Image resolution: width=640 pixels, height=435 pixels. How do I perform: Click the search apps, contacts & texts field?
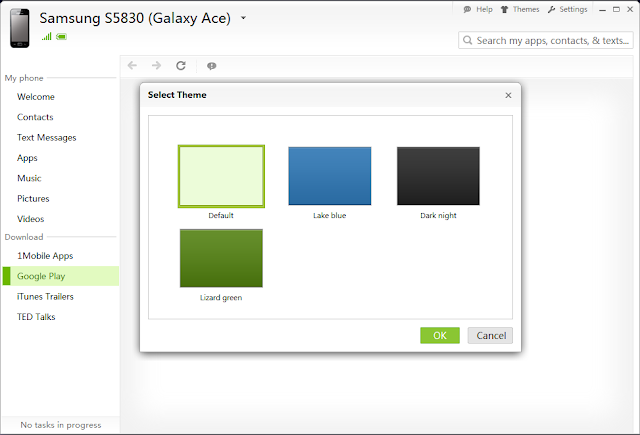point(546,40)
